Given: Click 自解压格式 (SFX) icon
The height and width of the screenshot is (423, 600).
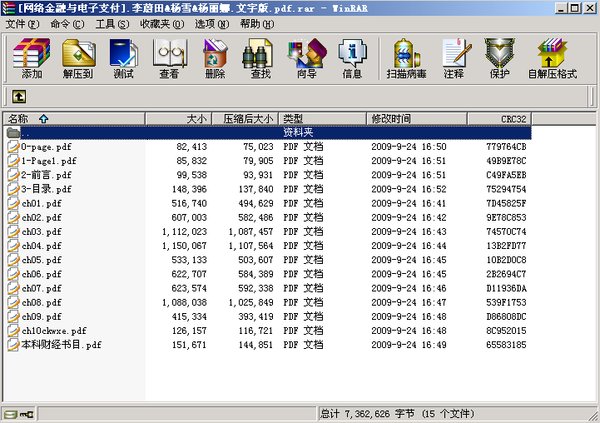Looking at the screenshot, I should [x=552, y=58].
